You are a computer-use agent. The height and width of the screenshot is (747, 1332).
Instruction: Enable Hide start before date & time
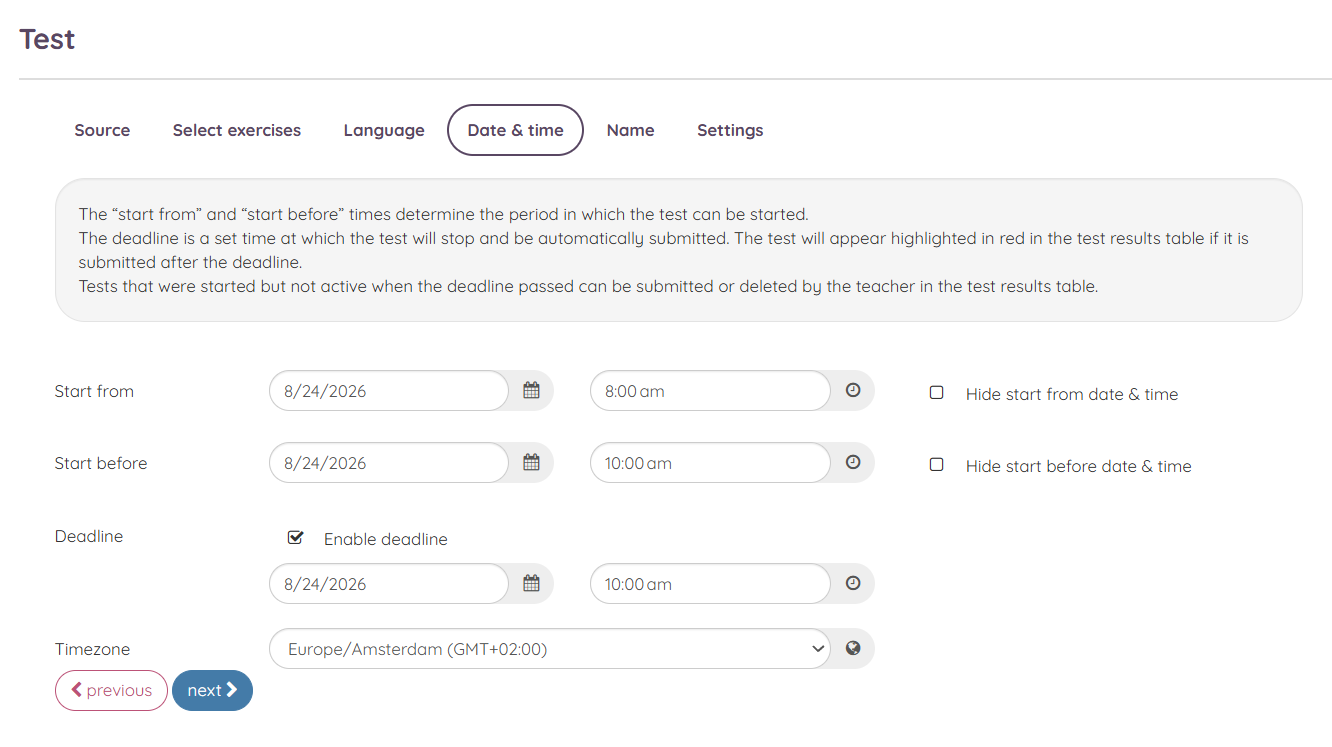[x=937, y=465]
